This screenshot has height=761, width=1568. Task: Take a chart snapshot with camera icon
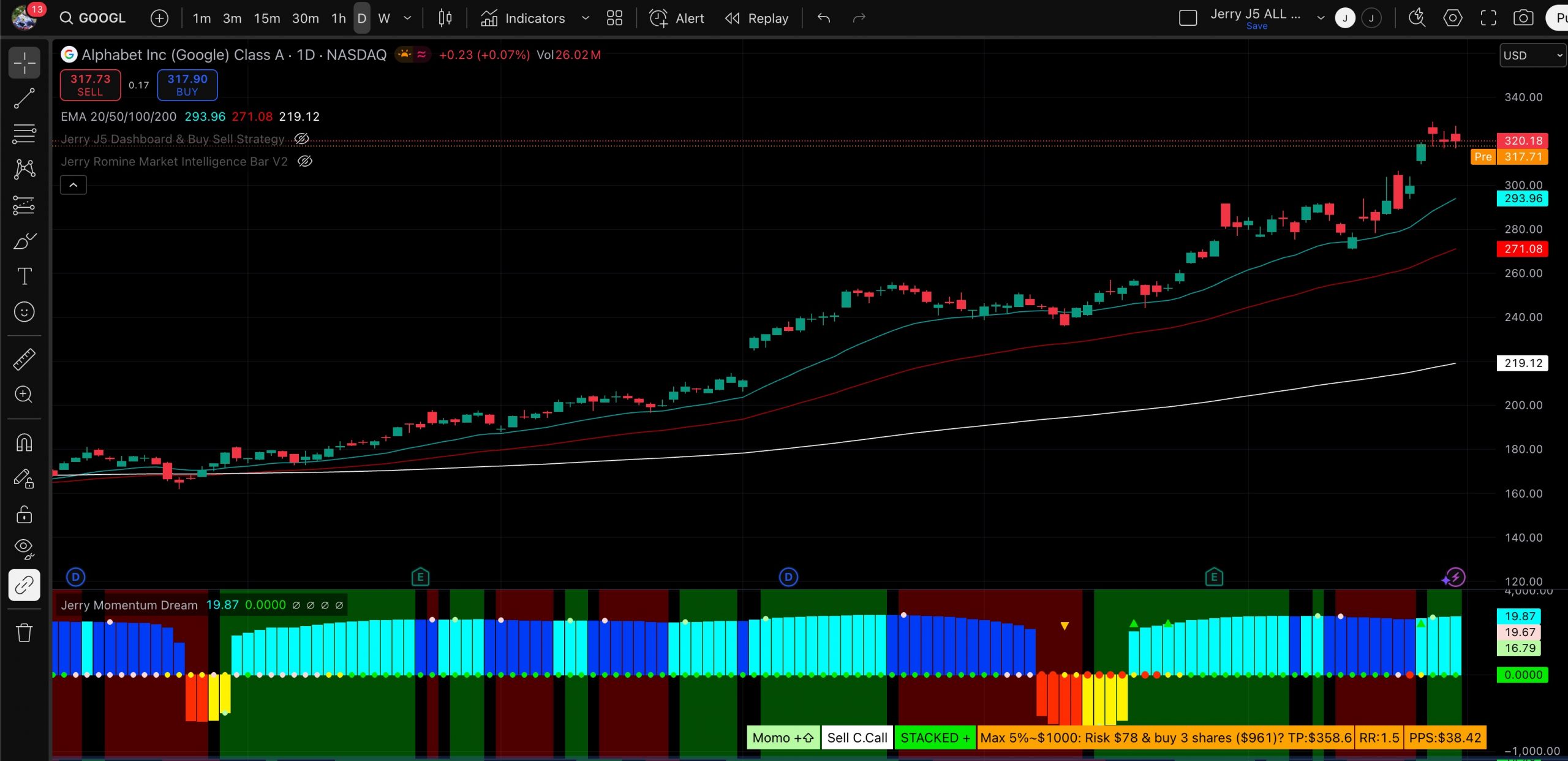[x=1523, y=18]
